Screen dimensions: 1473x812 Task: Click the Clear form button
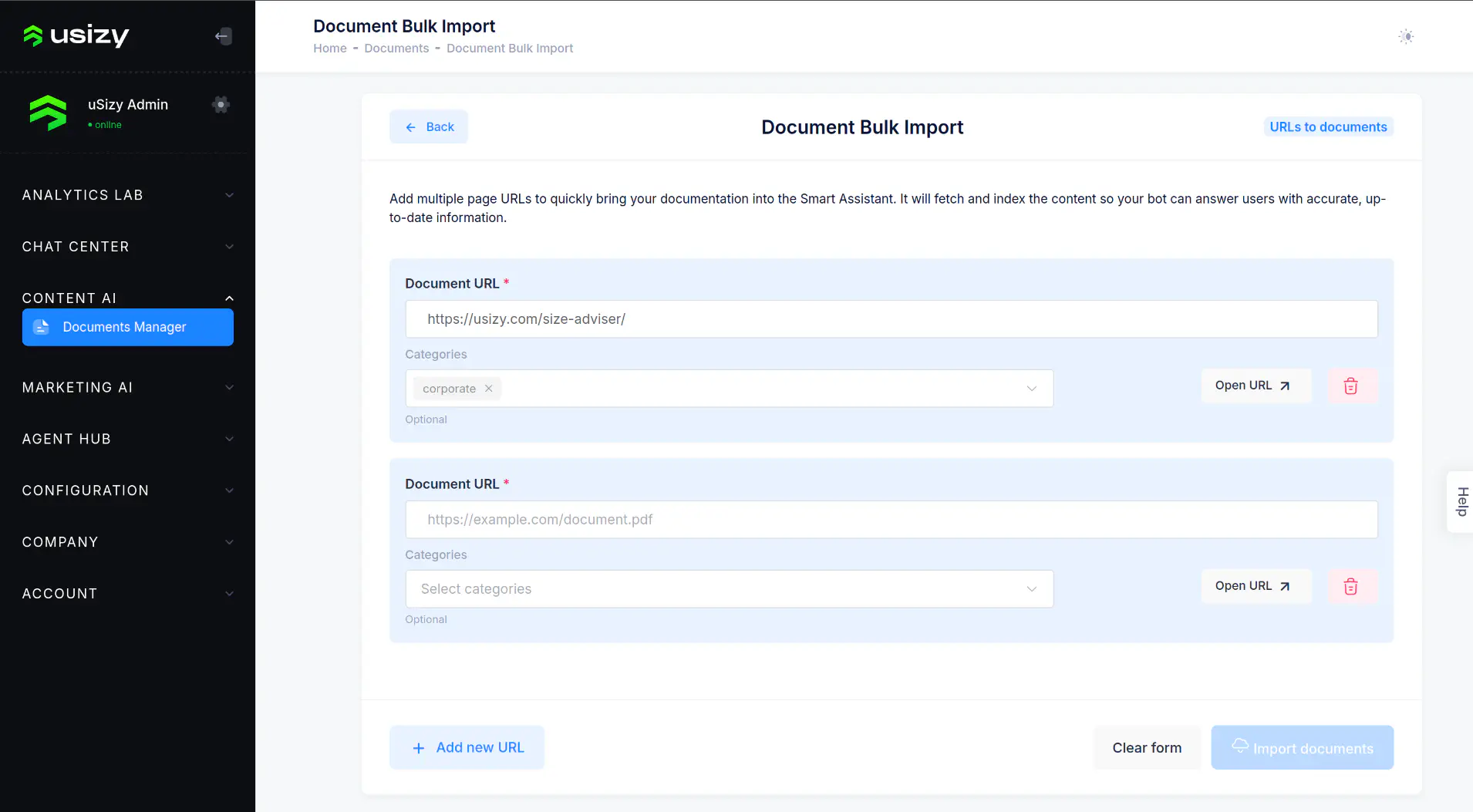(x=1146, y=747)
